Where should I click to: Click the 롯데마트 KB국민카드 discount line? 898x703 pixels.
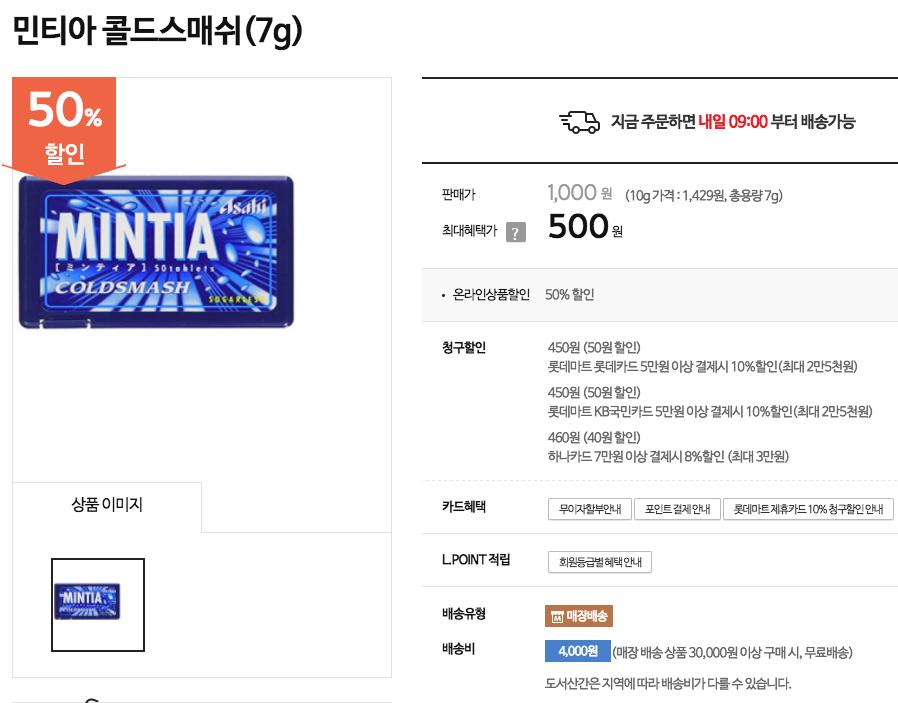(709, 411)
